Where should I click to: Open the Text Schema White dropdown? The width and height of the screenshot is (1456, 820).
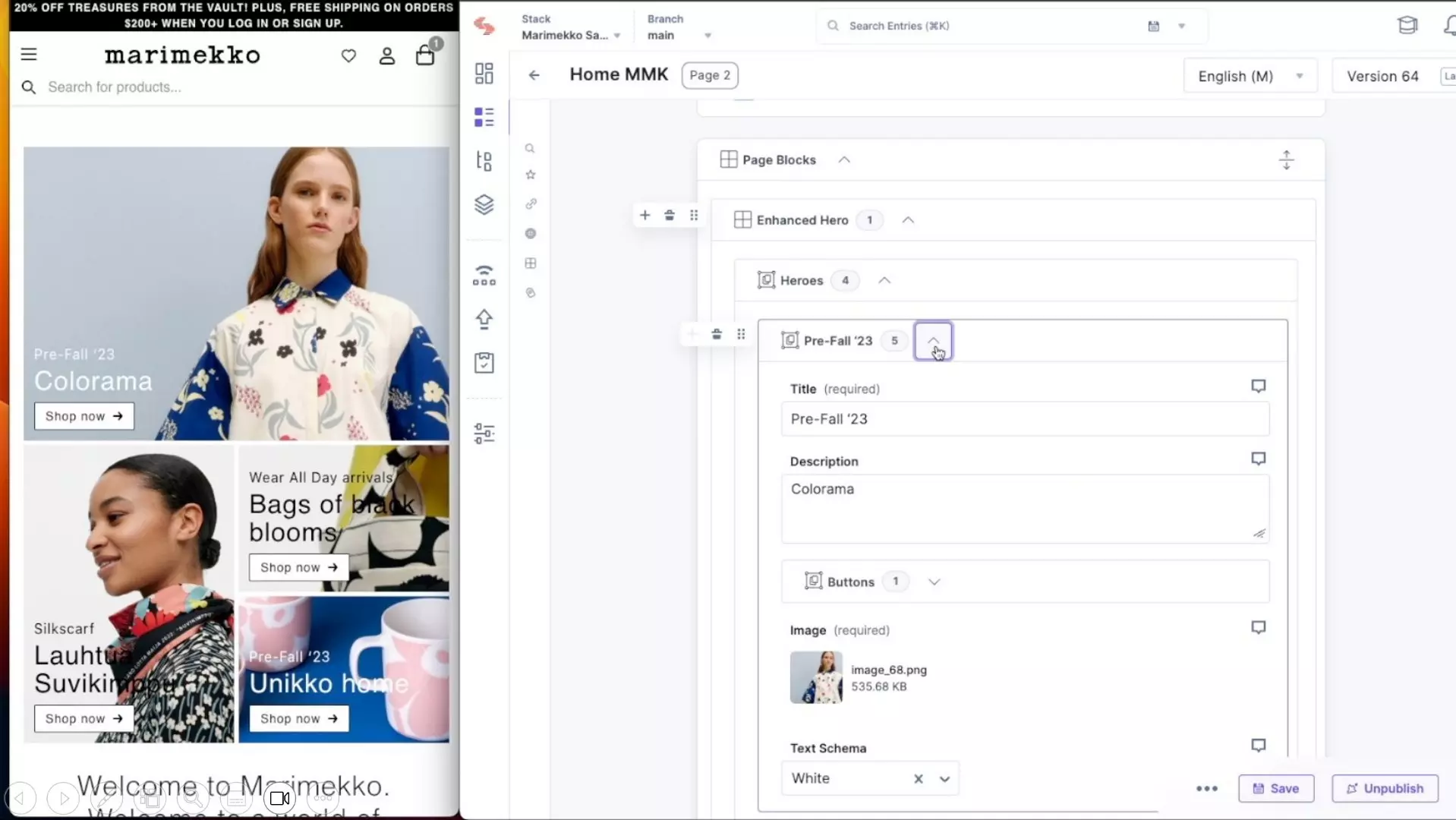click(944, 779)
